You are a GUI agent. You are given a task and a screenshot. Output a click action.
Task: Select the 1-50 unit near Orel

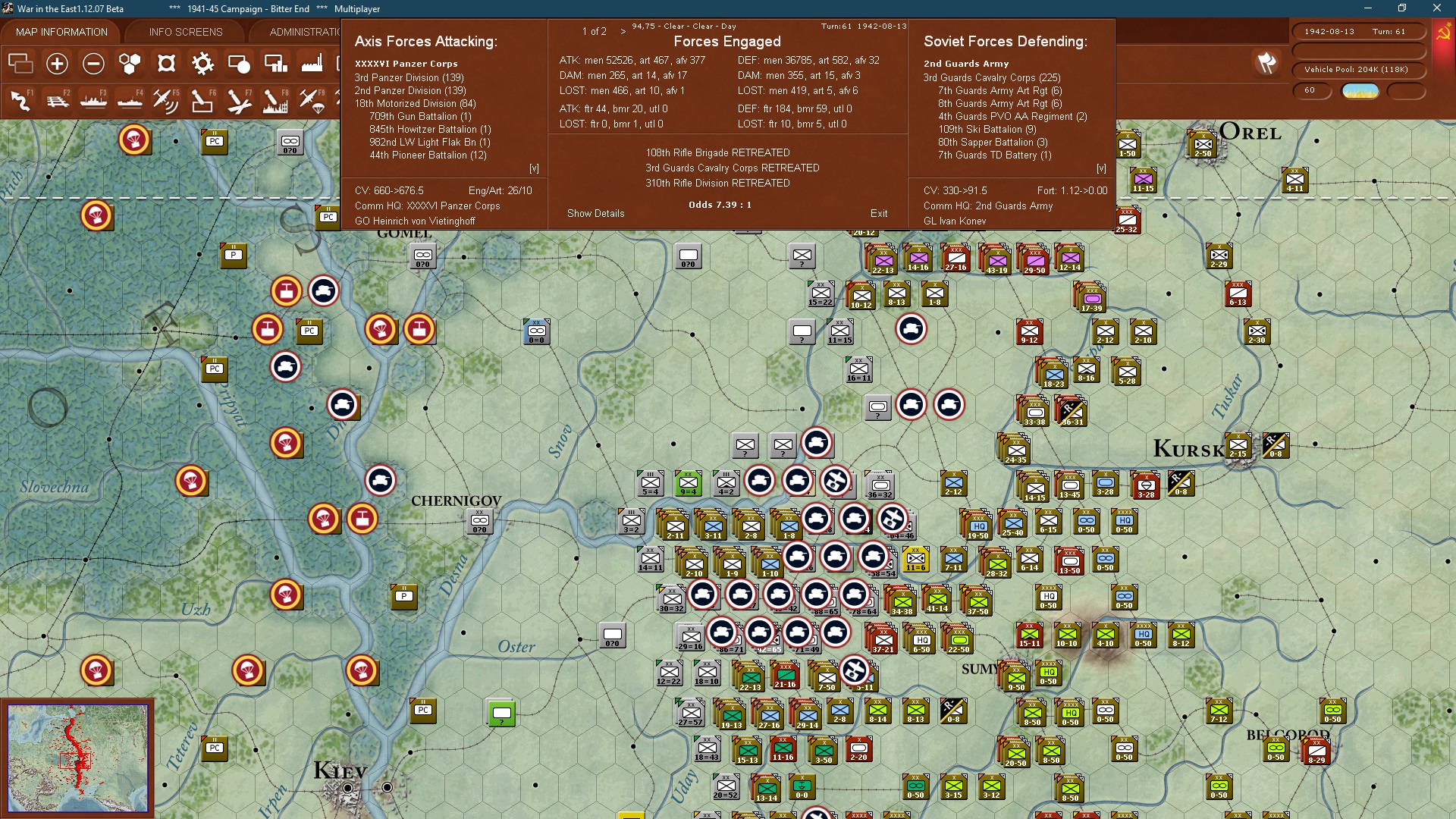pyautogui.click(x=1128, y=144)
